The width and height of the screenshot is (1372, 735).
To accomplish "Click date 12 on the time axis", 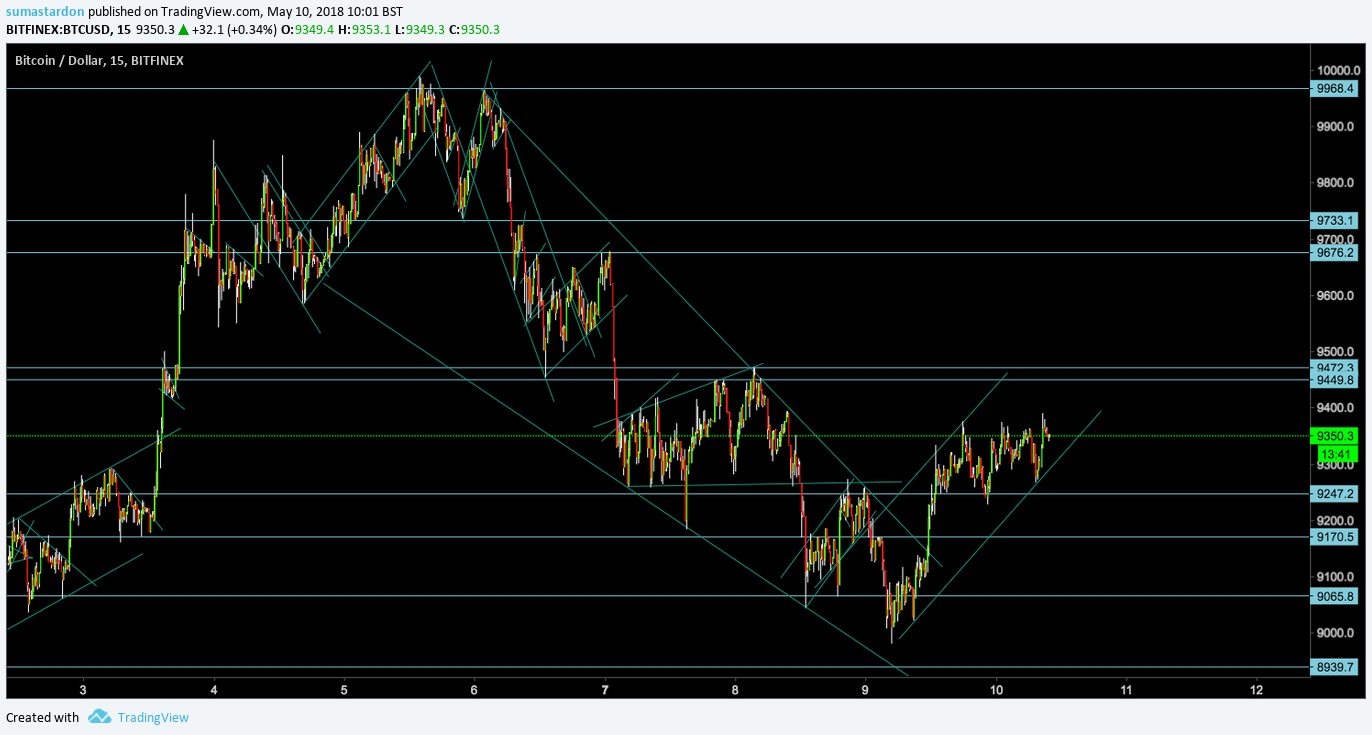I will tap(1257, 689).
